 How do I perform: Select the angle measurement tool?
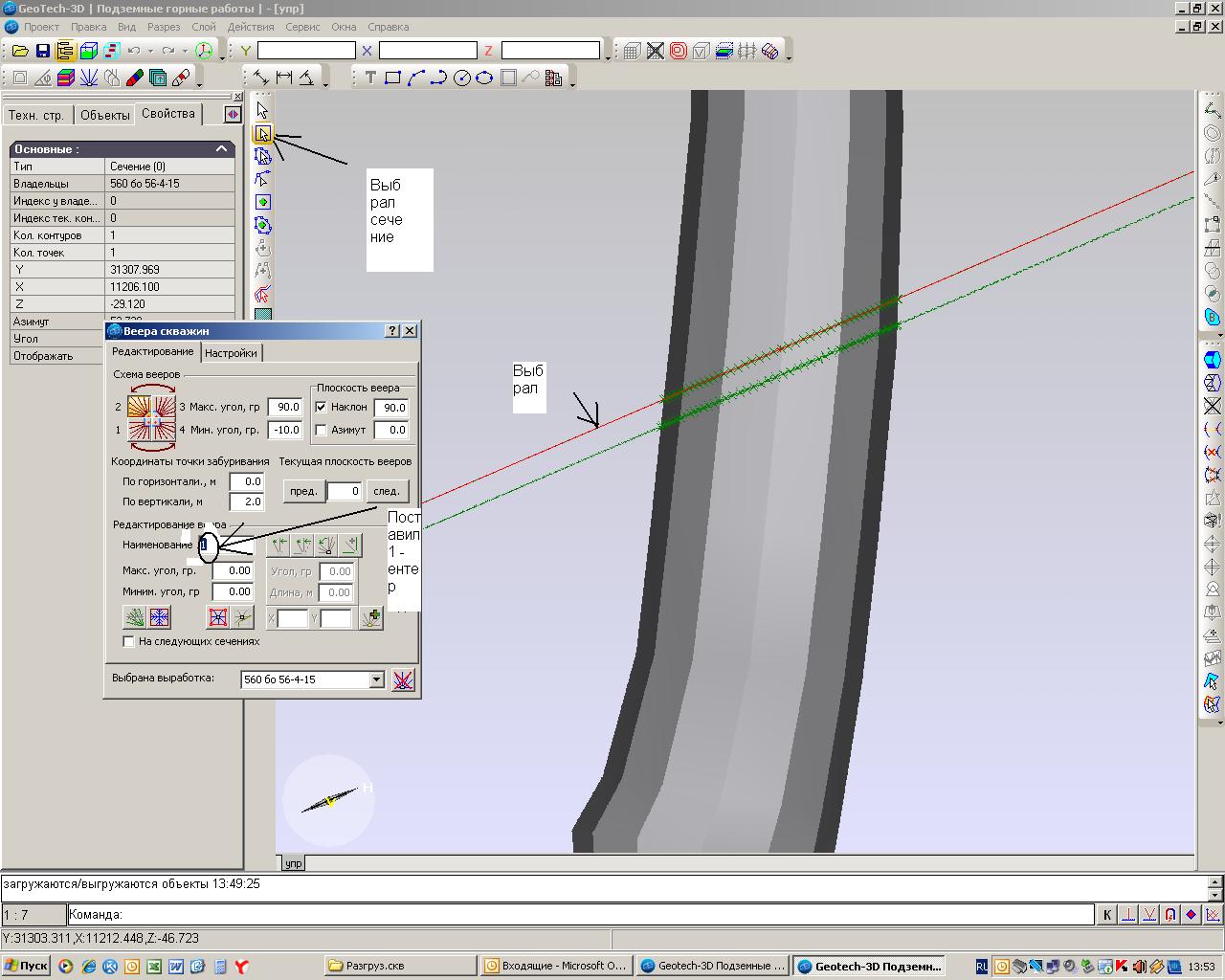307,78
